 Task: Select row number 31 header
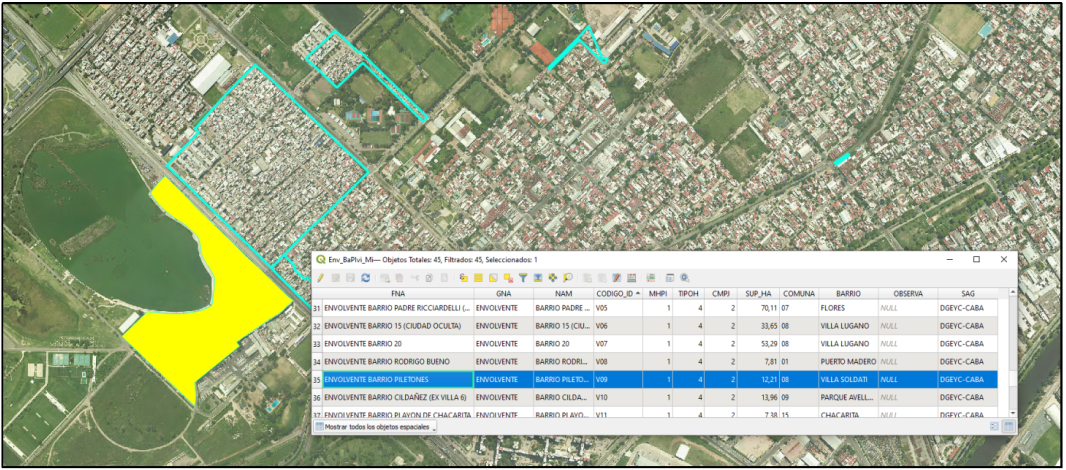(x=317, y=308)
